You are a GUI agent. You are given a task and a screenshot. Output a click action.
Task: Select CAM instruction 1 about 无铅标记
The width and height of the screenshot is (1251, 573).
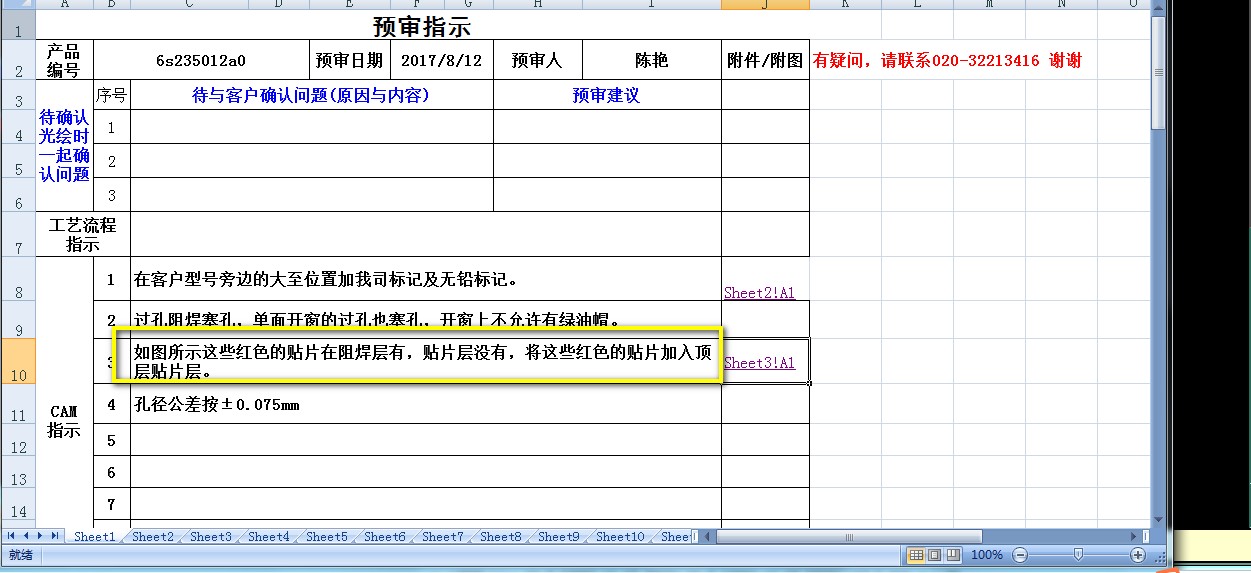(426, 279)
